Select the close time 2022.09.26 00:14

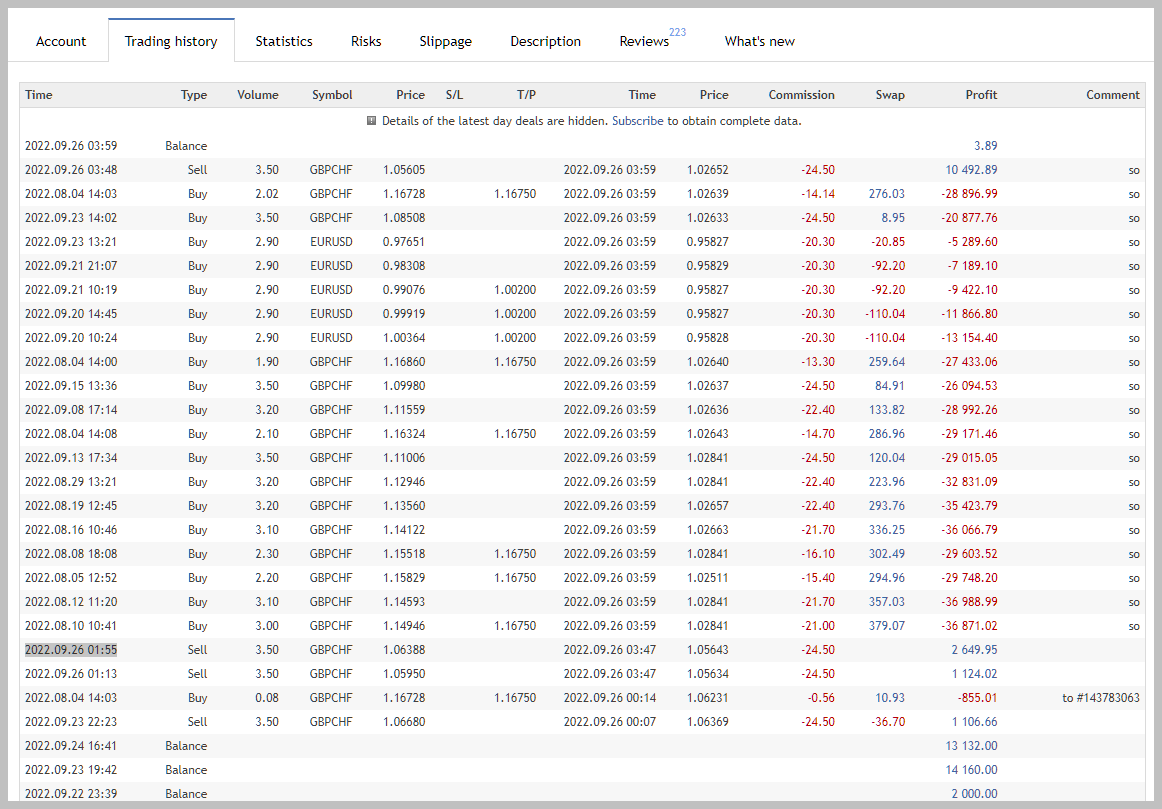click(x=609, y=698)
